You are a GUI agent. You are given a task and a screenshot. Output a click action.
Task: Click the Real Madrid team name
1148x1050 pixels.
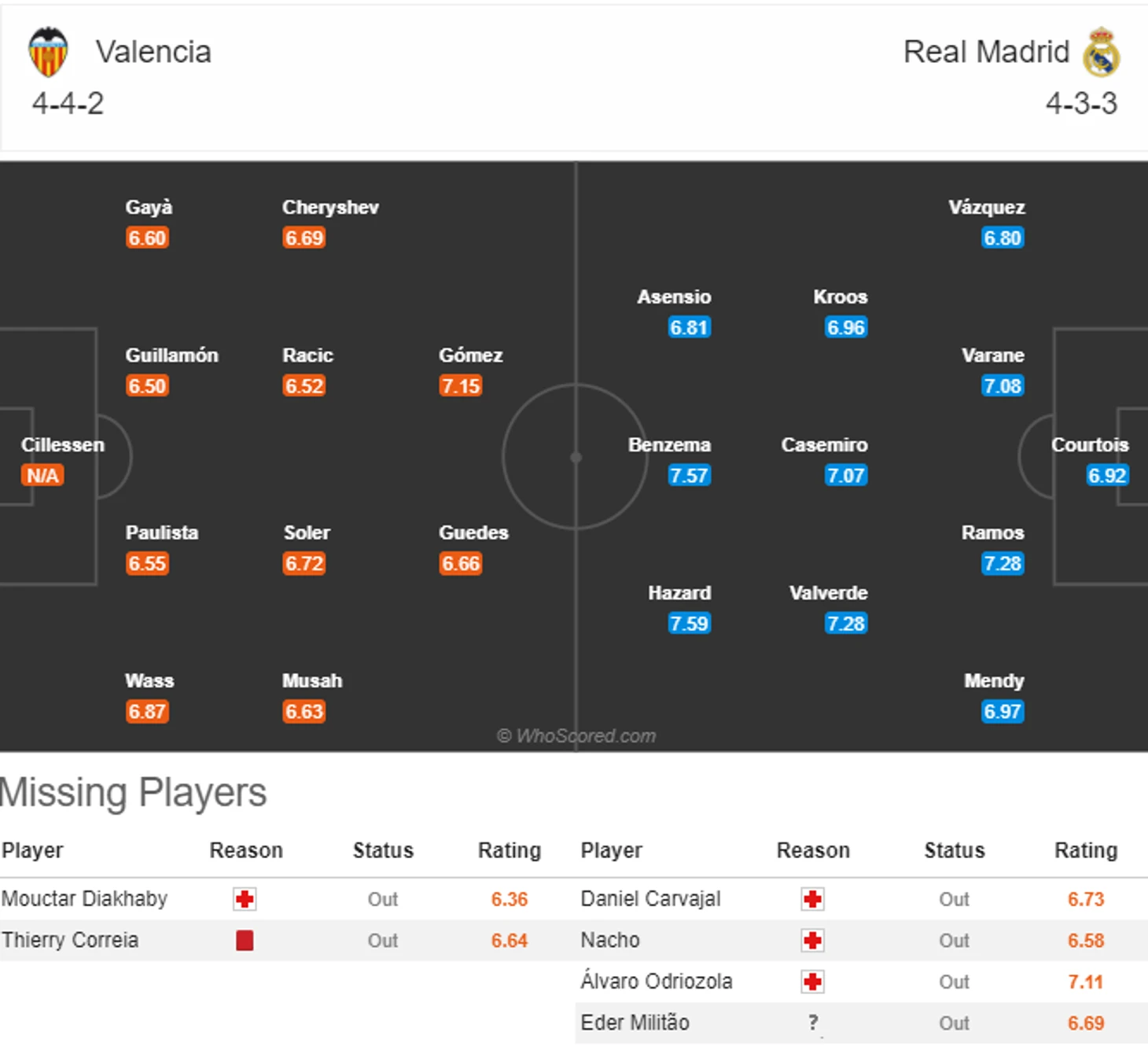(x=986, y=52)
